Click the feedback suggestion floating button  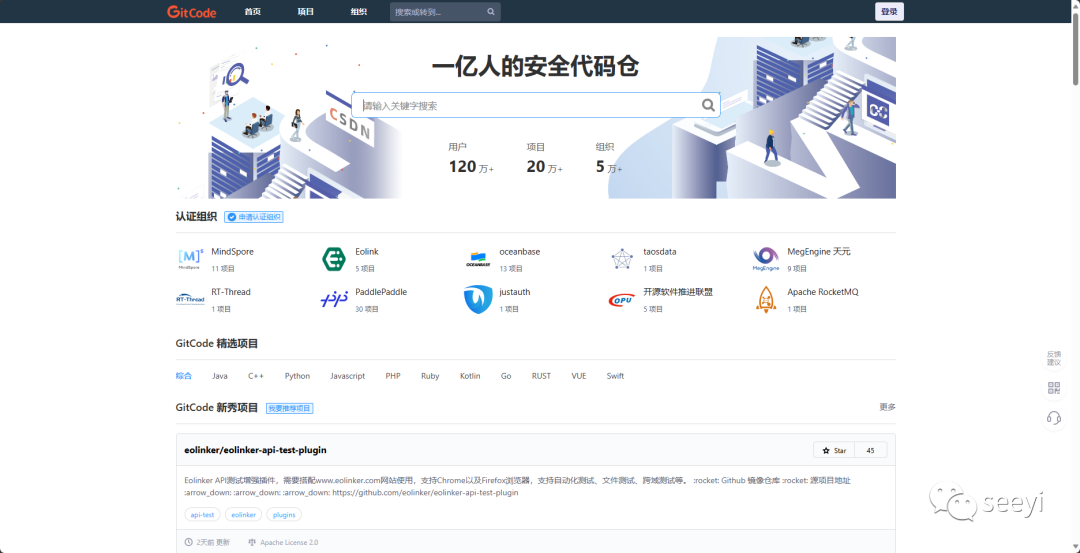click(x=1054, y=358)
